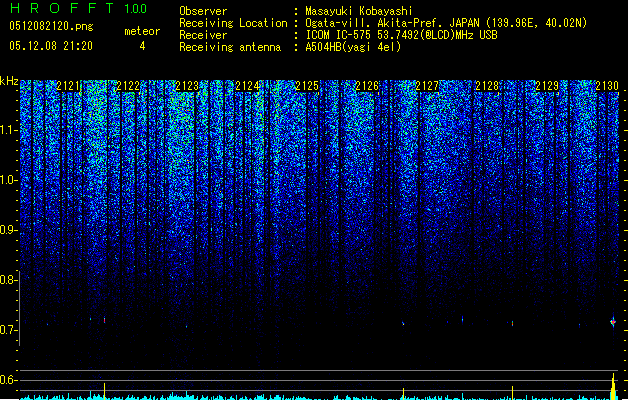Click the Receiving Location label
The height and width of the screenshot is (400, 629).
coord(233,23)
